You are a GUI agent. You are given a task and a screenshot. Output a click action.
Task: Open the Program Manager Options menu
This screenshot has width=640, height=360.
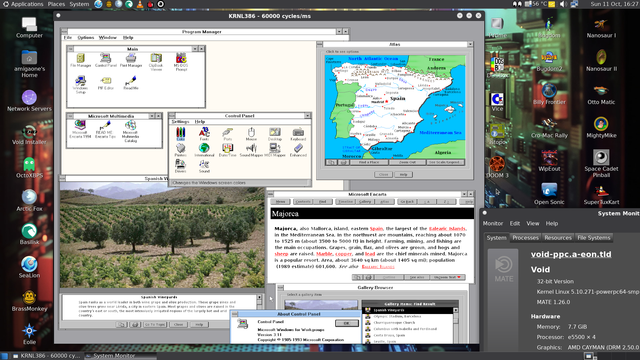click(86, 38)
